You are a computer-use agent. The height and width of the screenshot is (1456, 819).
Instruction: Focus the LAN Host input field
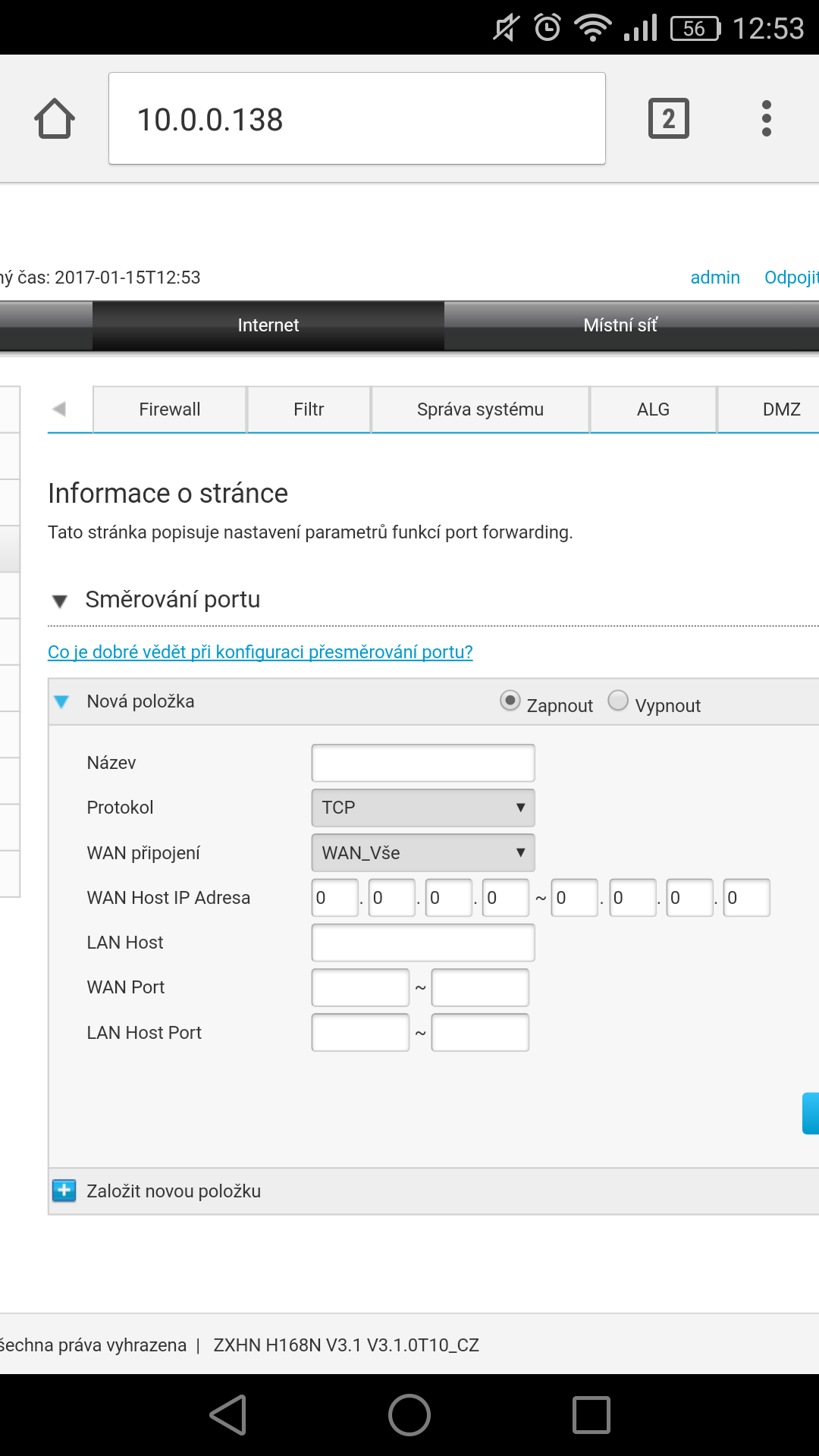click(x=423, y=943)
